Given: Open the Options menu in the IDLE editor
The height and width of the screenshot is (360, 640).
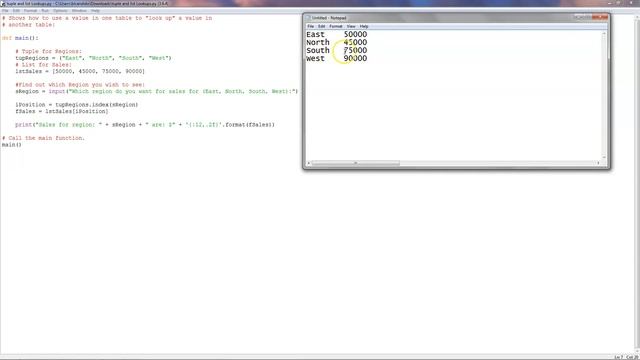Looking at the screenshot, I should [x=60, y=11].
